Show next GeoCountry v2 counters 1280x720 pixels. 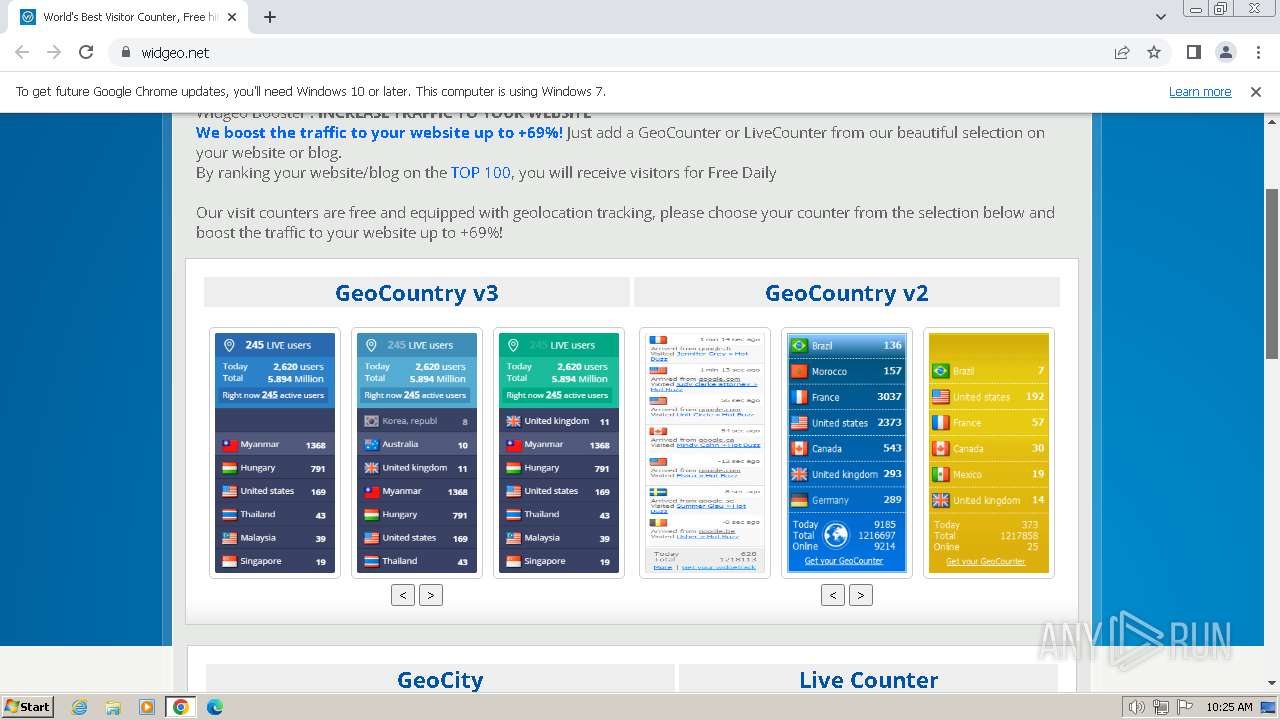click(860, 595)
